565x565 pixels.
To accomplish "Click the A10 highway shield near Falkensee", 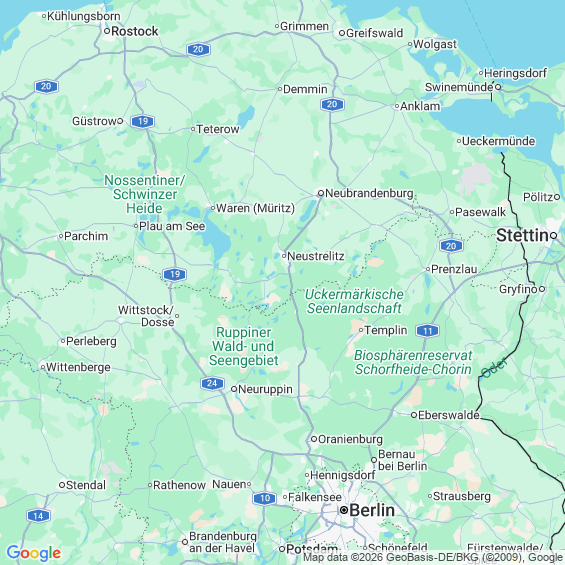I will coord(264,498).
